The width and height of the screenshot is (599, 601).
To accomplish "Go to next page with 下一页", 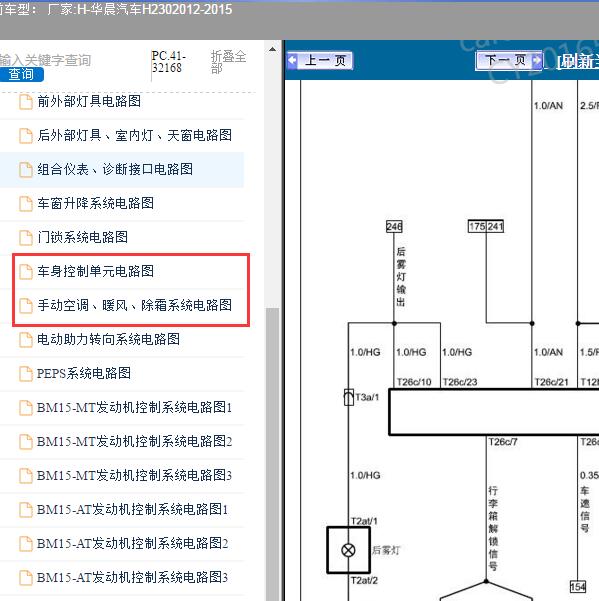I will 509,61.
